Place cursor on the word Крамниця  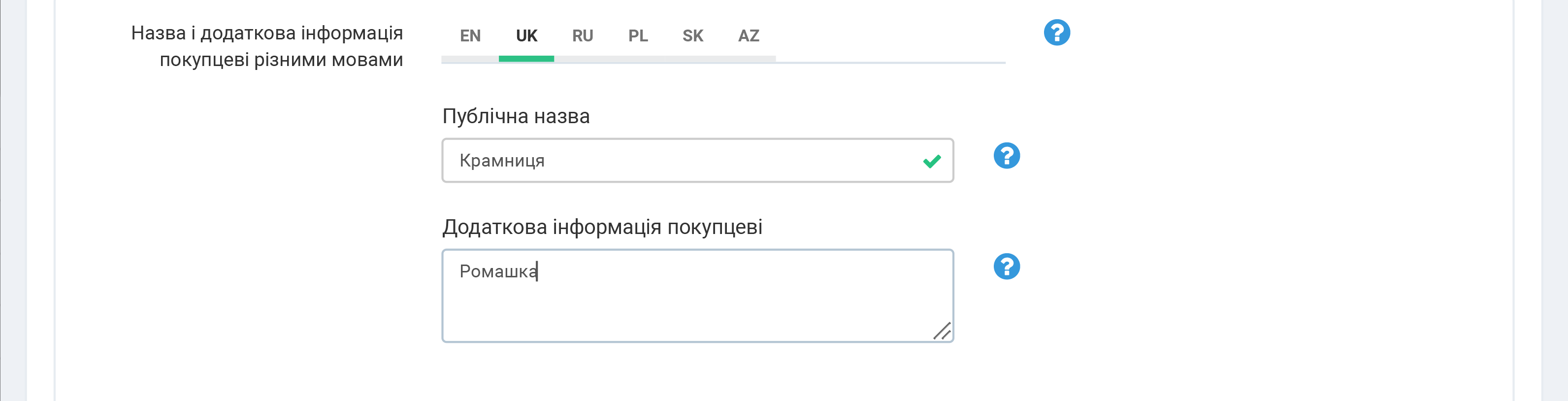tap(501, 161)
